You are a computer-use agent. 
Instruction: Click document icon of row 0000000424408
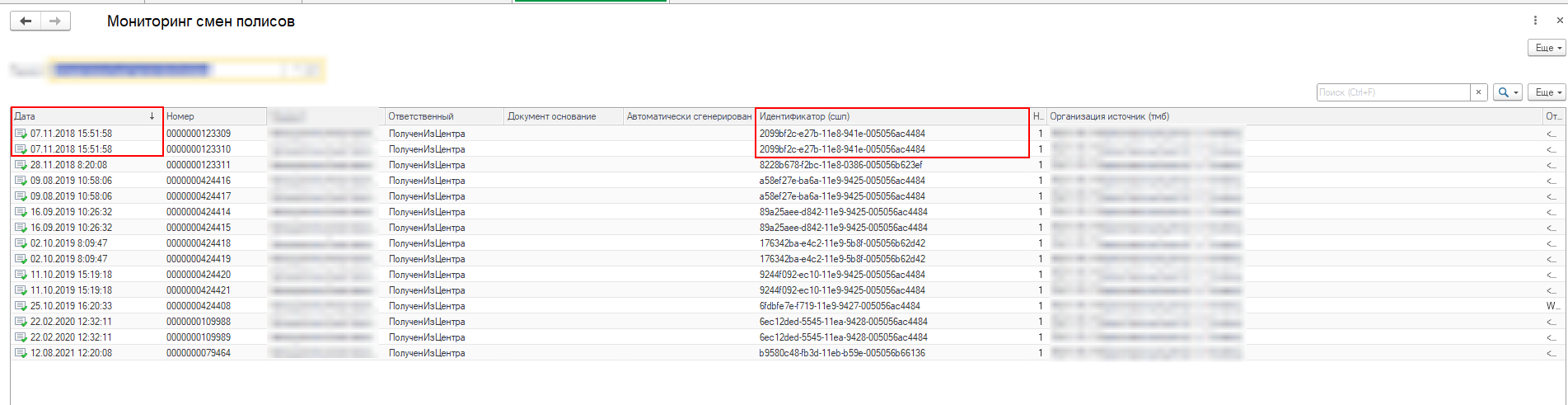pos(21,306)
